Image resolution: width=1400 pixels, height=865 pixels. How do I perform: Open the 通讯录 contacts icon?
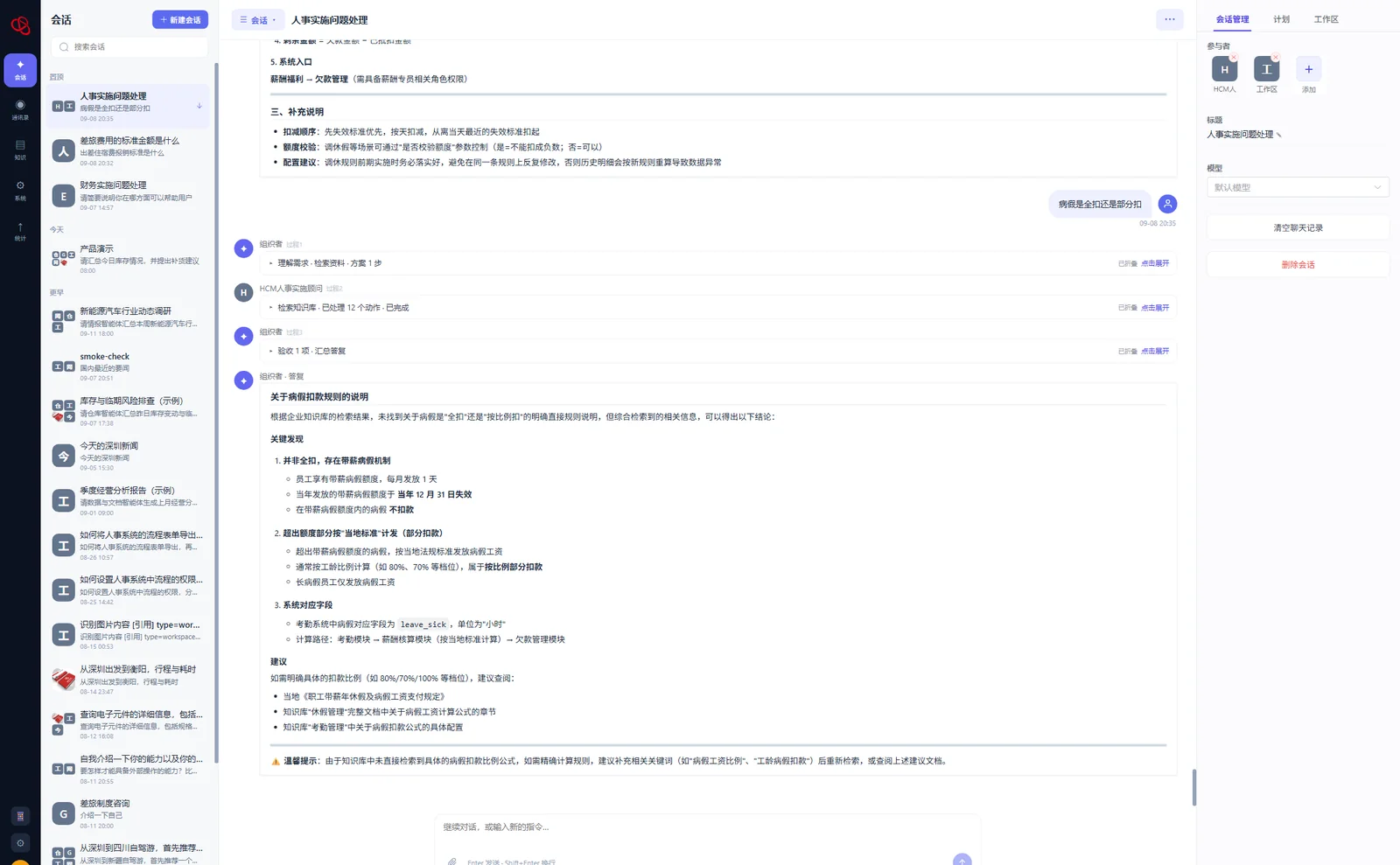pos(20,109)
